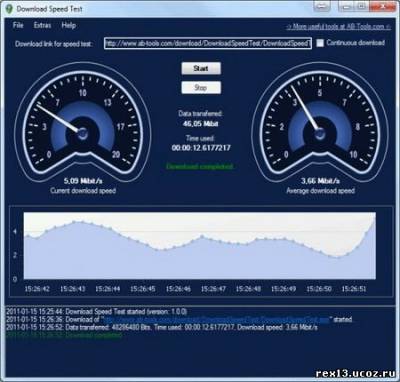Click the Download Speed Test app icon
The image size is (400, 382).
pos(8,9)
